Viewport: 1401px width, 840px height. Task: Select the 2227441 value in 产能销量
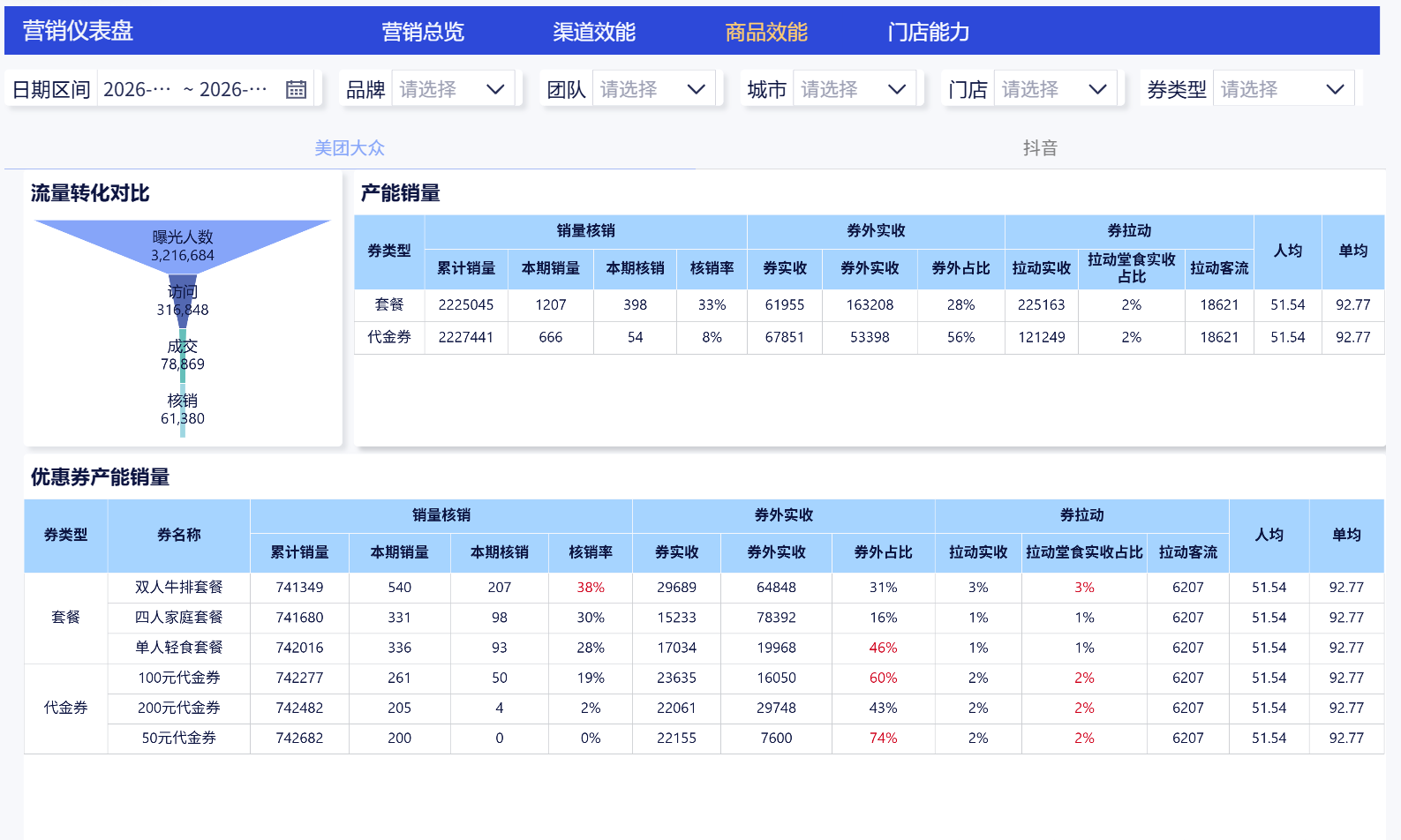tap(466, 337)
